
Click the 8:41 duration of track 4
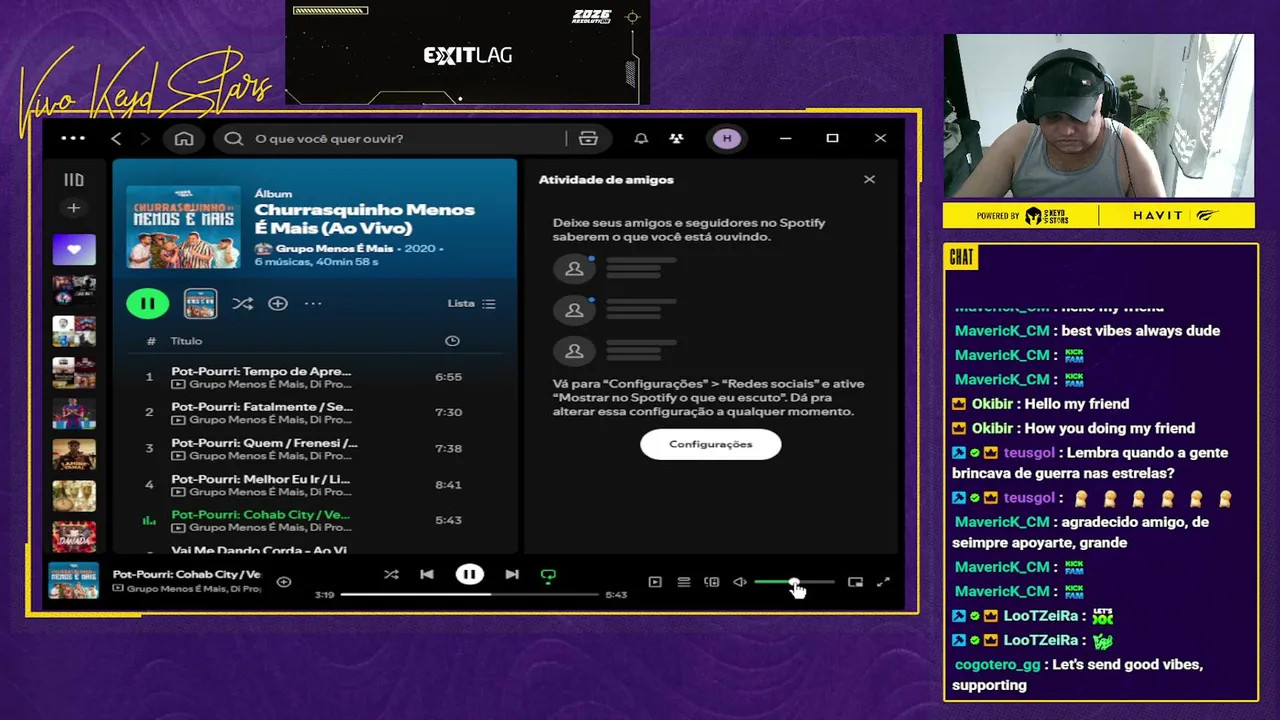pos(448,485)
